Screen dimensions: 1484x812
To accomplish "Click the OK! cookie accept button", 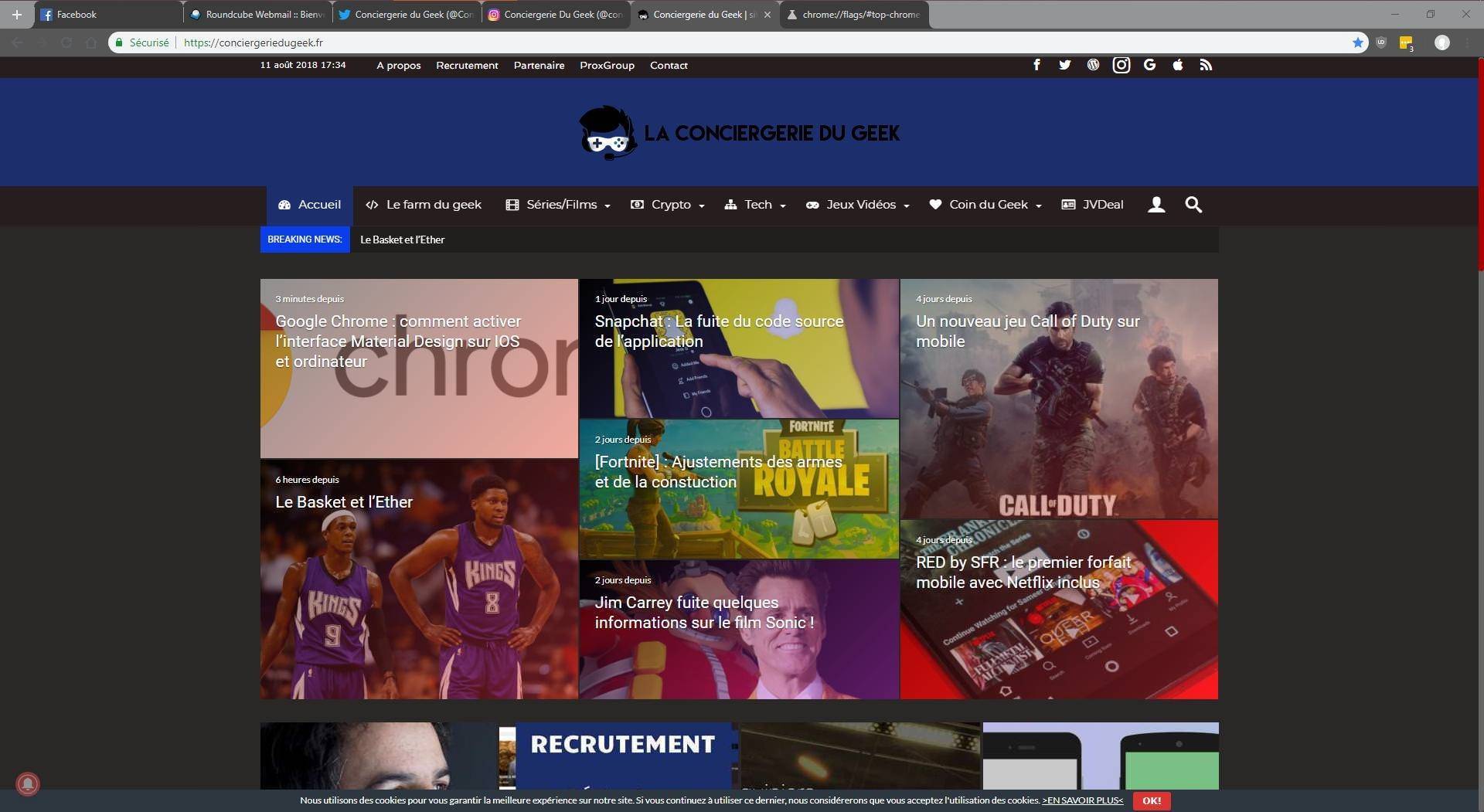I will [1152, 800].
